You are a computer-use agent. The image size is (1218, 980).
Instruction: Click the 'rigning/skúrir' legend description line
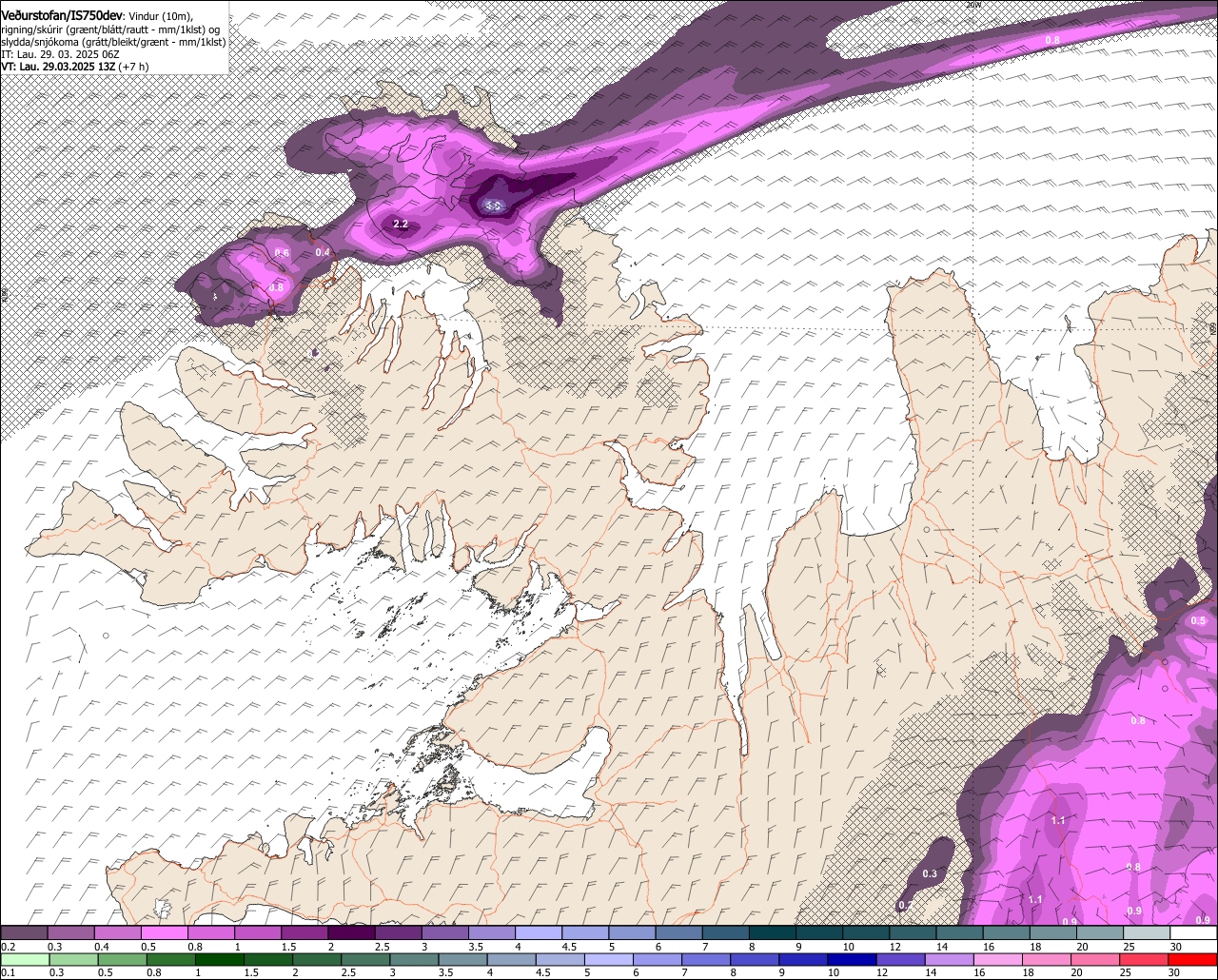(110, 29)
